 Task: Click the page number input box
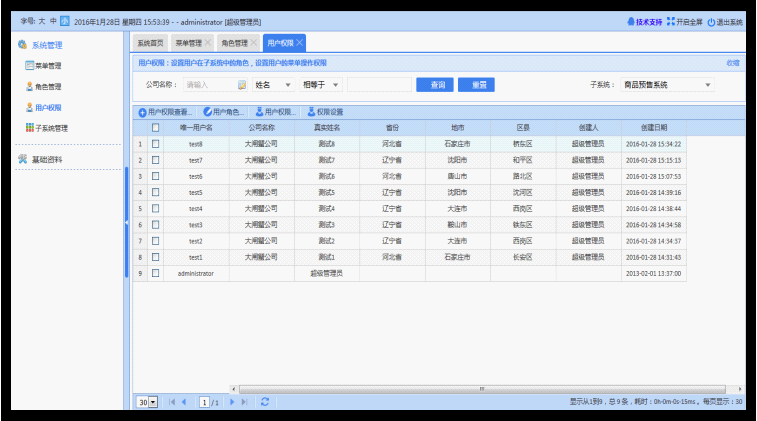pos(204,402)
